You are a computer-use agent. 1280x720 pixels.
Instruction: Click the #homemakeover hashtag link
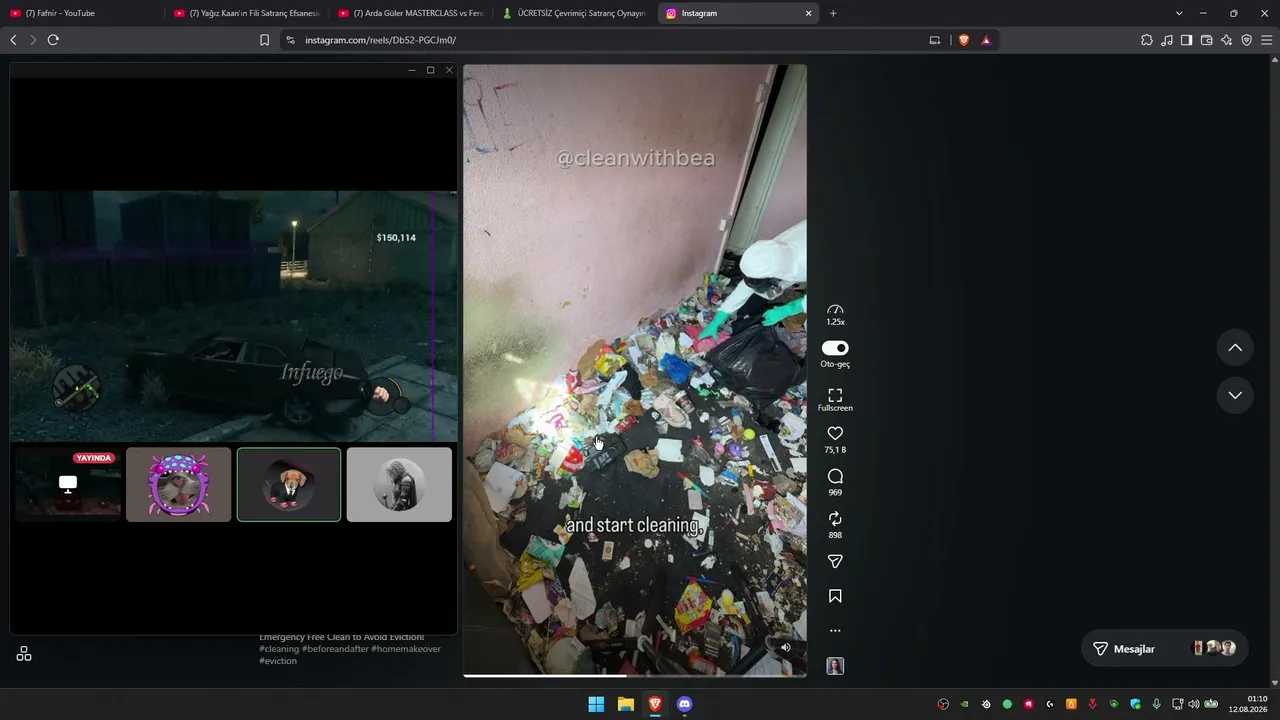[x=406, y=649]
